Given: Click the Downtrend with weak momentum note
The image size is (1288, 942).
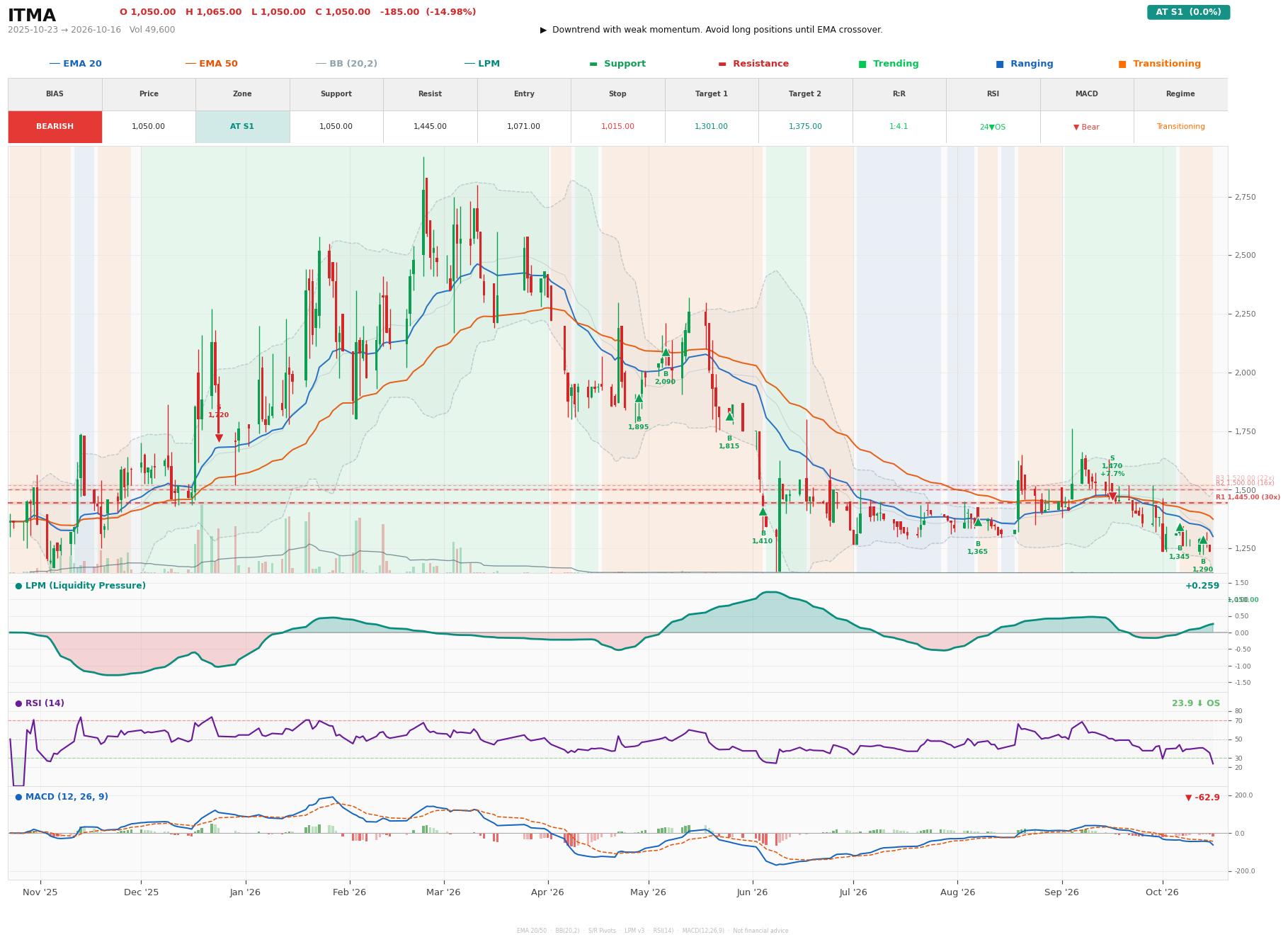Looking at the screenshot, I should (x=711, y=30).
